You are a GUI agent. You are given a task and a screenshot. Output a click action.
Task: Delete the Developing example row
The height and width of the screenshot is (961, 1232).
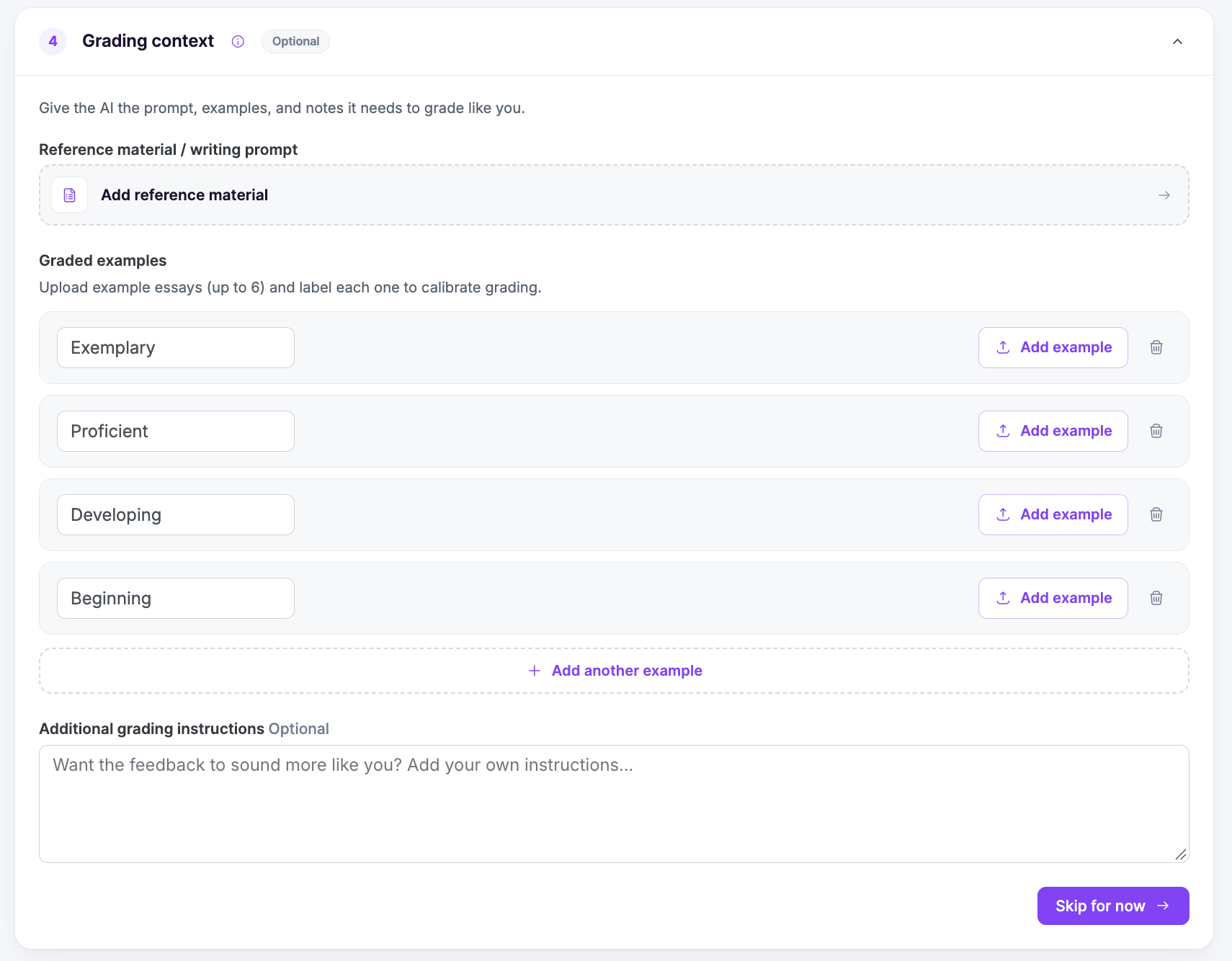coord(1156,515)
